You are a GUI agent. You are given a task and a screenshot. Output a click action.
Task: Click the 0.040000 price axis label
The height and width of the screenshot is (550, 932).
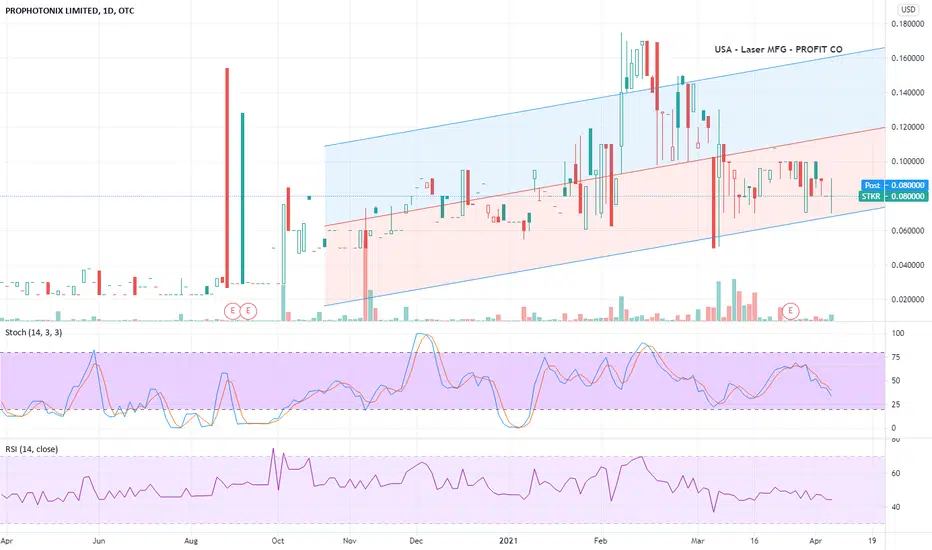coord(908,265)
